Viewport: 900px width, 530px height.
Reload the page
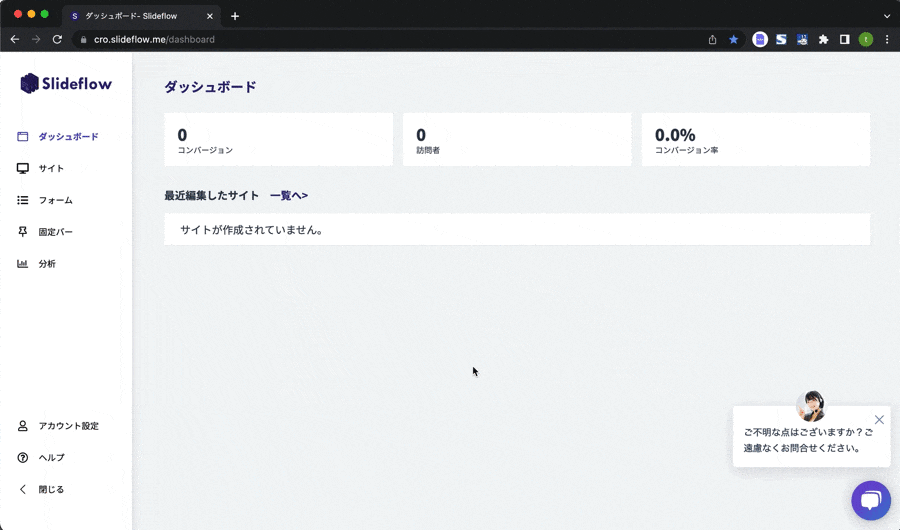(x=57, y=40)
